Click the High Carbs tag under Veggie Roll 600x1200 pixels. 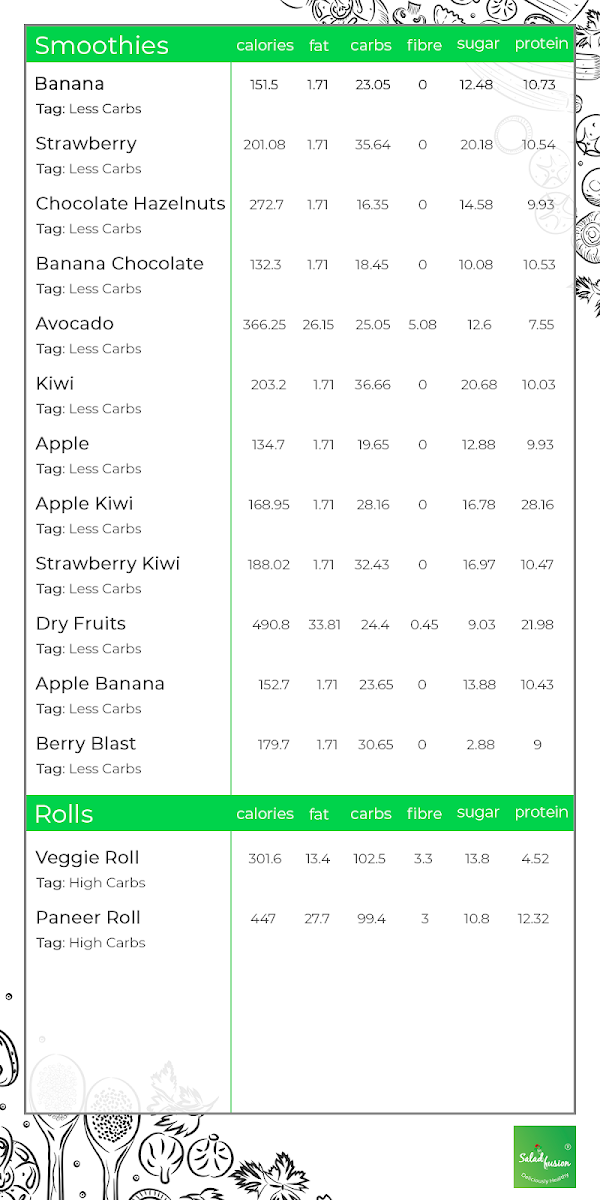pyautogui.click(x=107, y=883)
